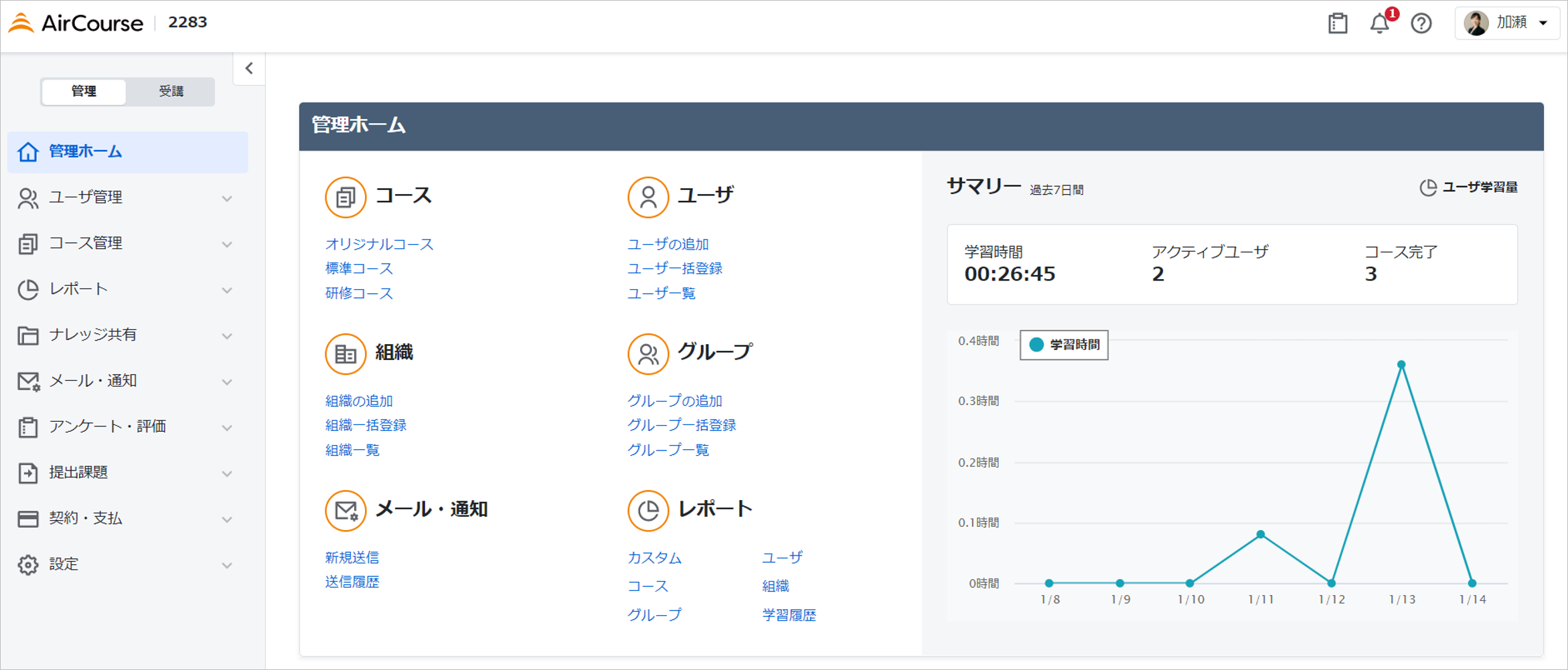Click the コース section icon

pyautogui.click(x=345, y=197)
